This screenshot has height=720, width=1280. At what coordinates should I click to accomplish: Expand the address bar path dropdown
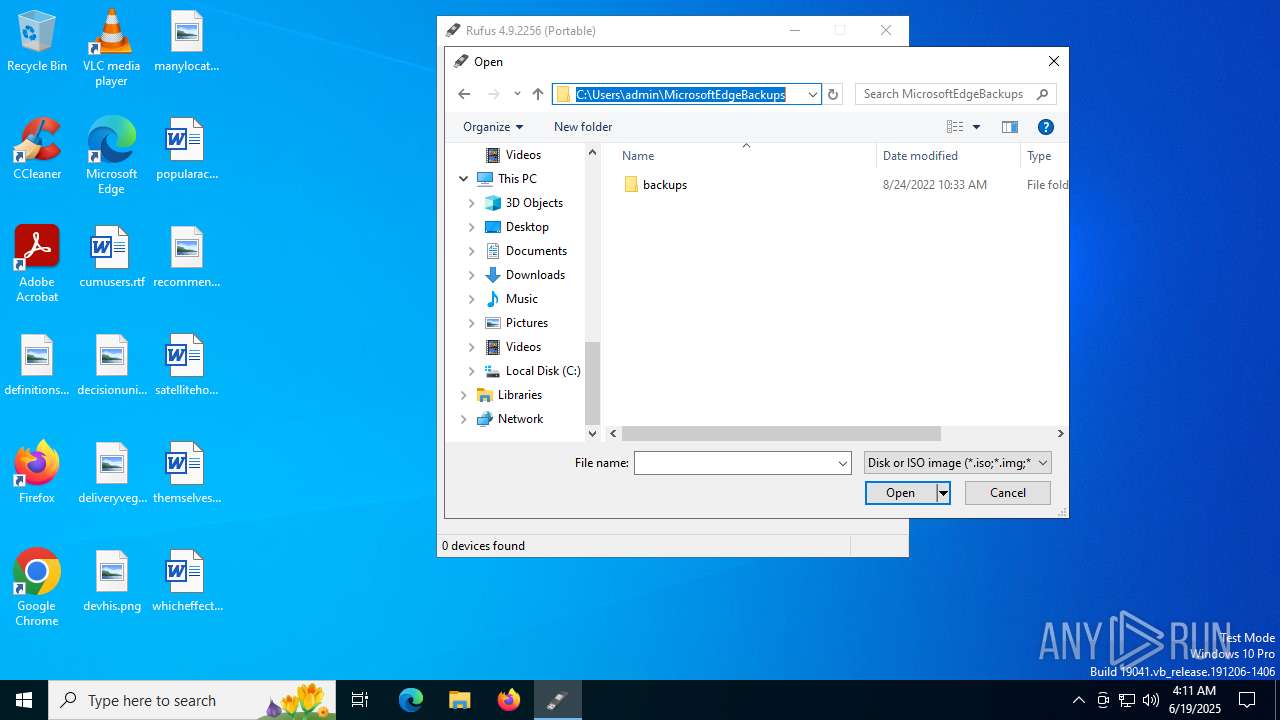(x=812, y=94)
